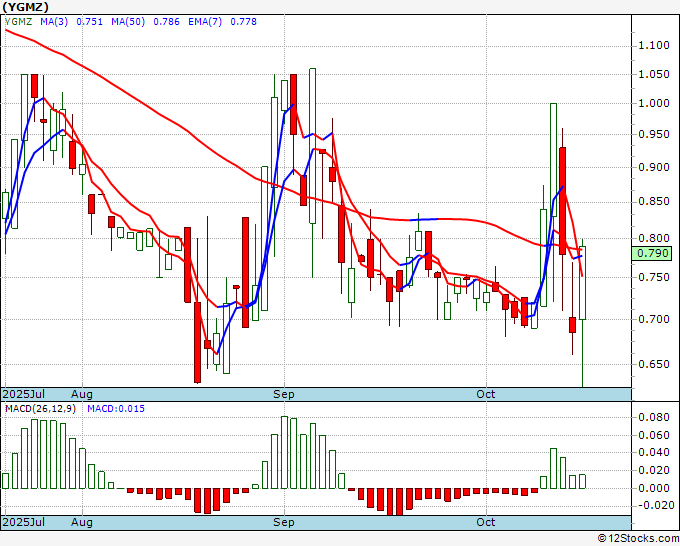
Task: Click the MACD:0.015 value label
Action: click(116, 409)
